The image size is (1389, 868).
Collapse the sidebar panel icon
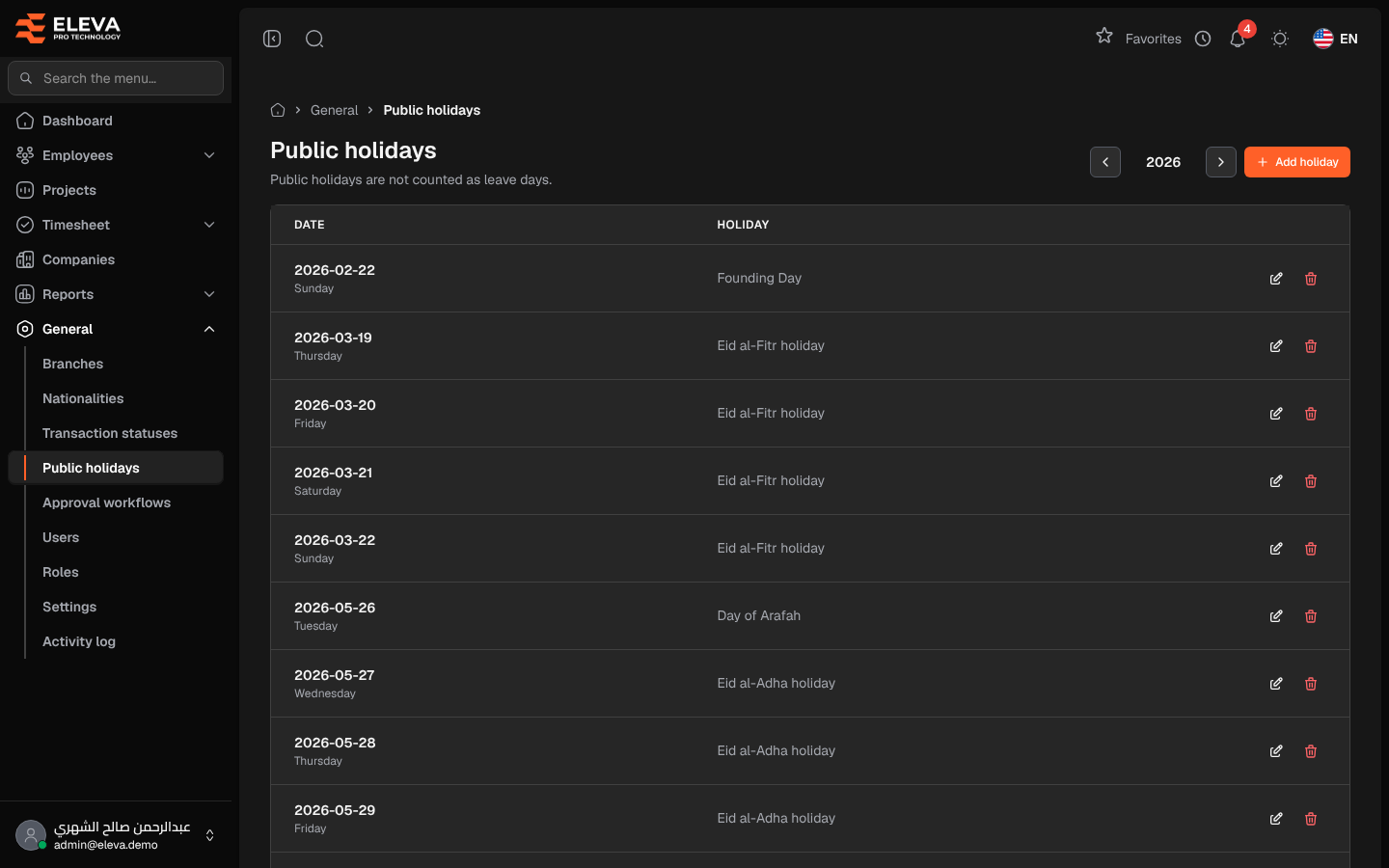click(x=272, y=39)
